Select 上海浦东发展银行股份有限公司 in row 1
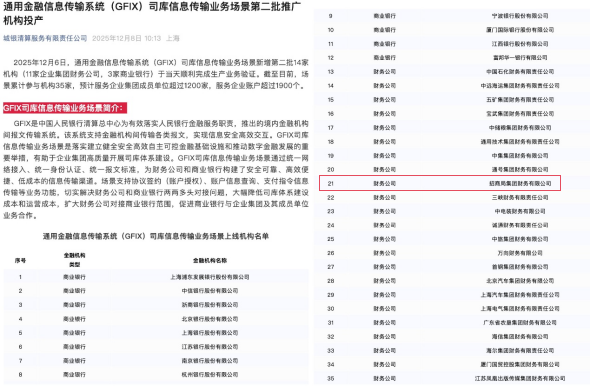 [x=210, y=277]
